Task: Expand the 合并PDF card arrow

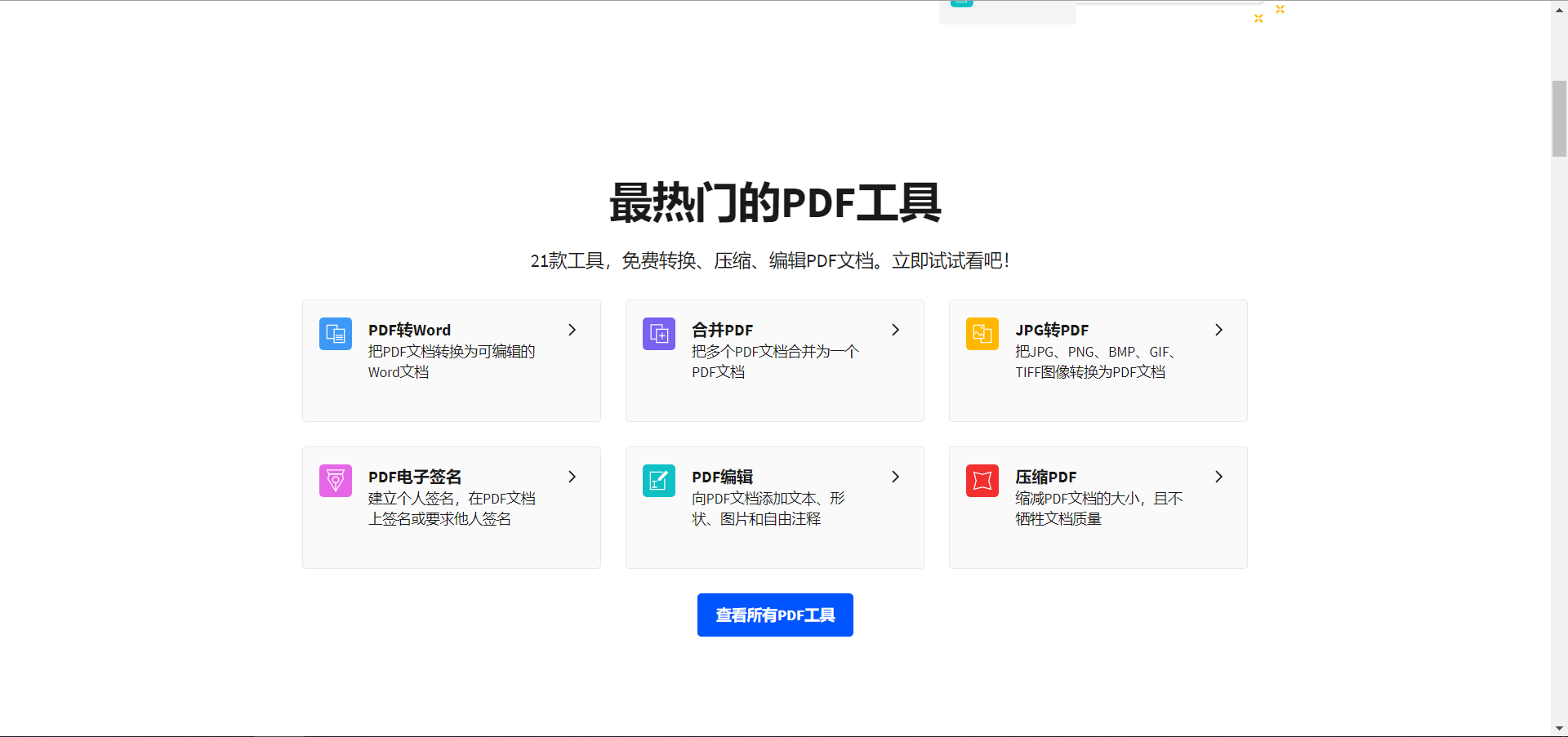Action: [895, 330]
